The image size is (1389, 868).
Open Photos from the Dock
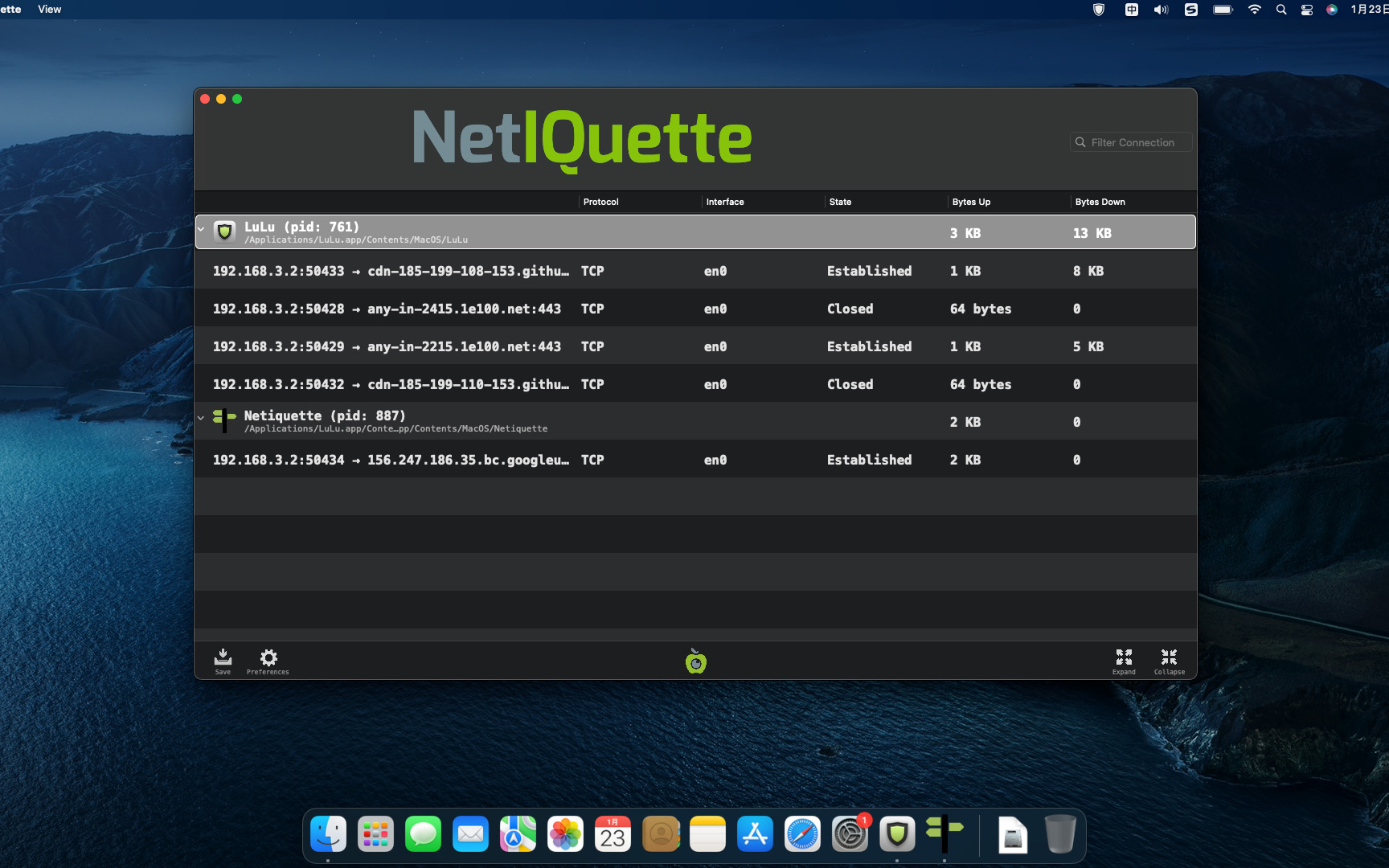click(565, 834)
